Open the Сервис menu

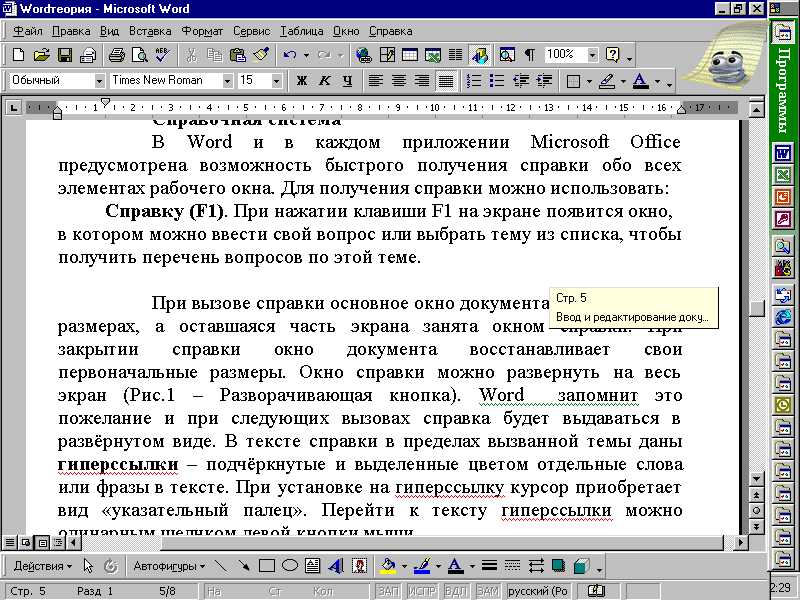[x=252, y=31]
